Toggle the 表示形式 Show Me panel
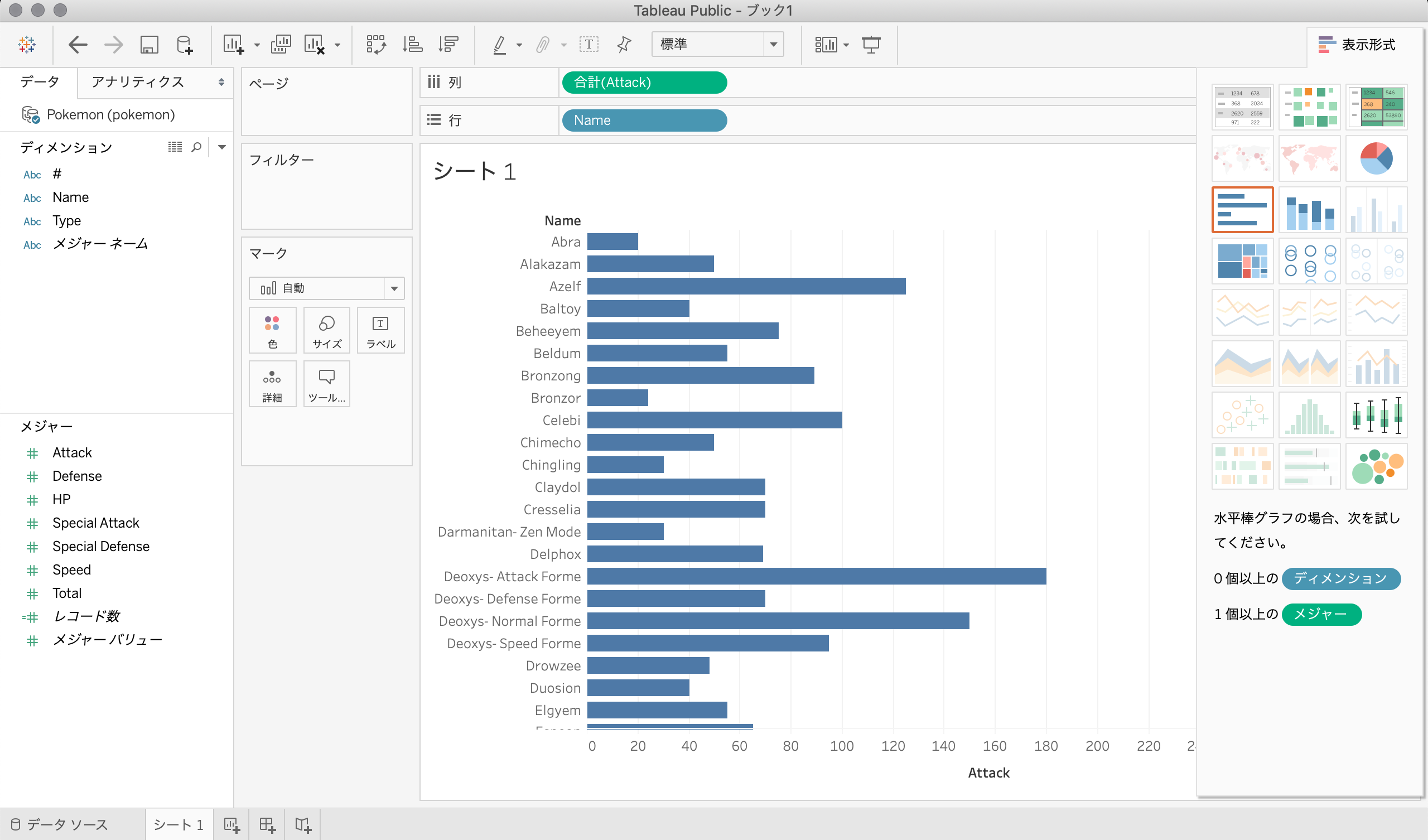The height and width of the screenshot is (840, 1428). [1357, 44]
